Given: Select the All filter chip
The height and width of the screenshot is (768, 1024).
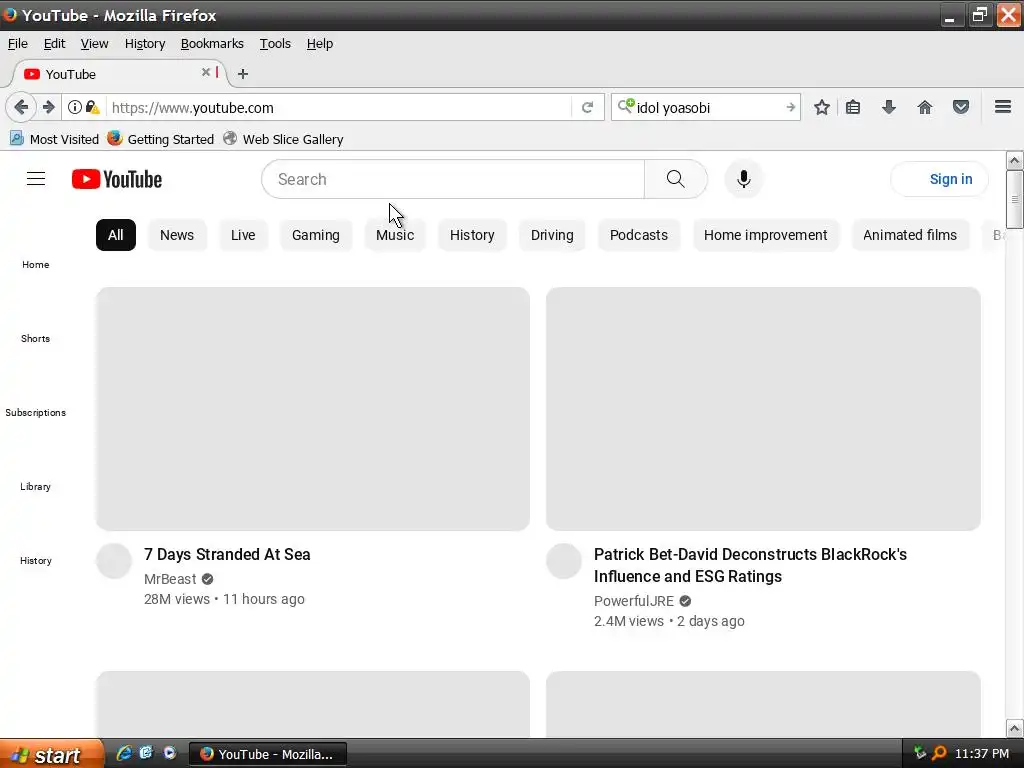Looking at the screenshot, I should [116, 235].
